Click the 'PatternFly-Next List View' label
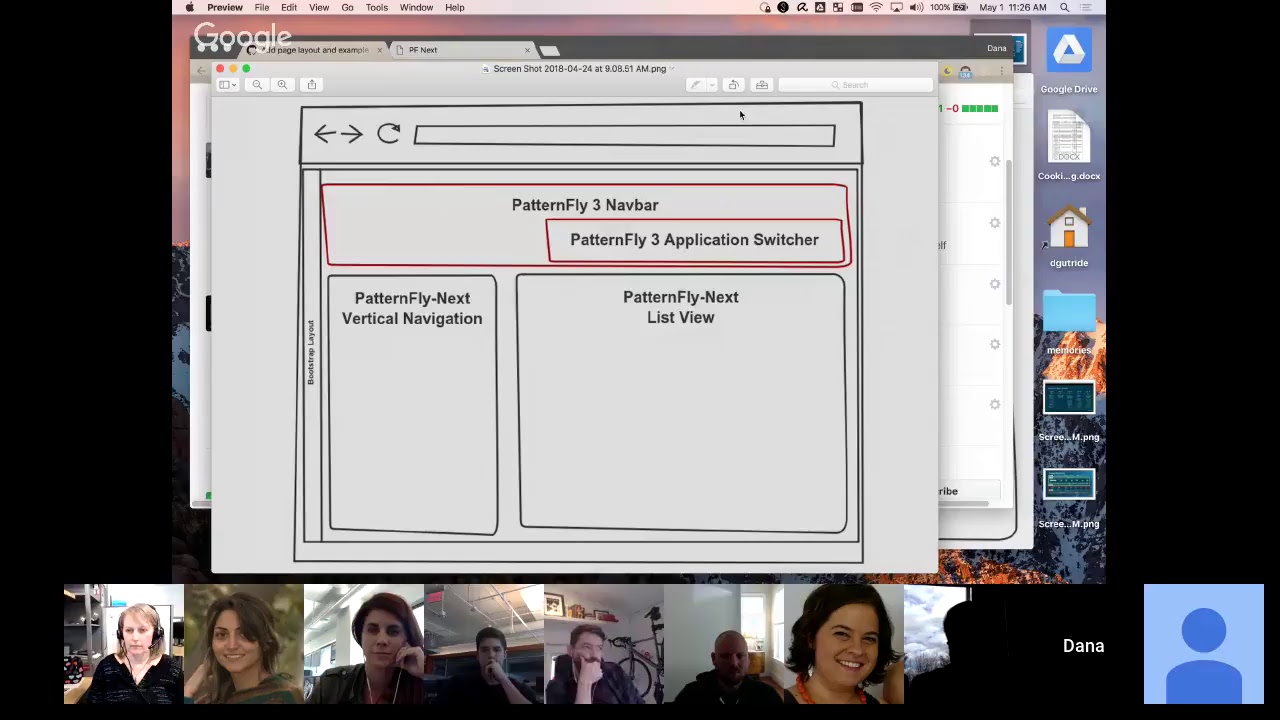 coord(681,307)
